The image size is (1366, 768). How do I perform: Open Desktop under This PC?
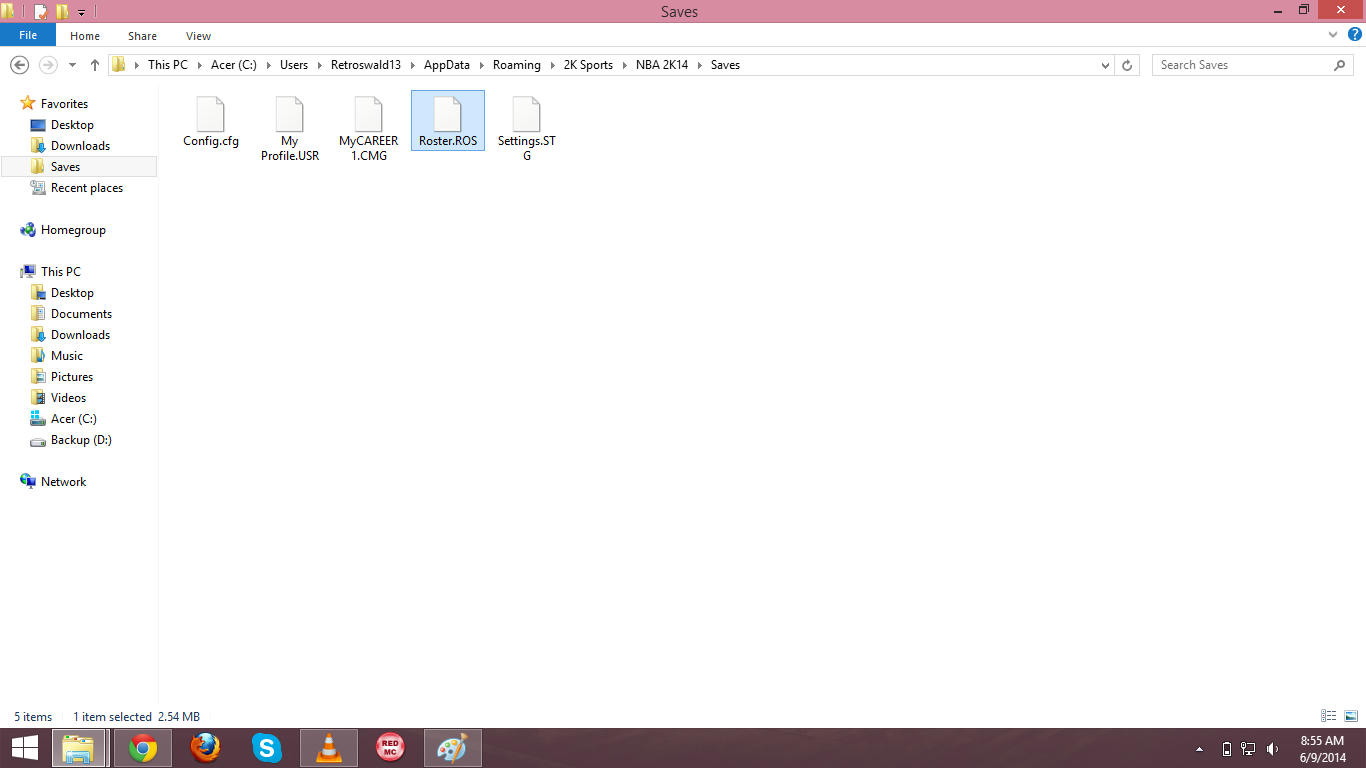72,293
